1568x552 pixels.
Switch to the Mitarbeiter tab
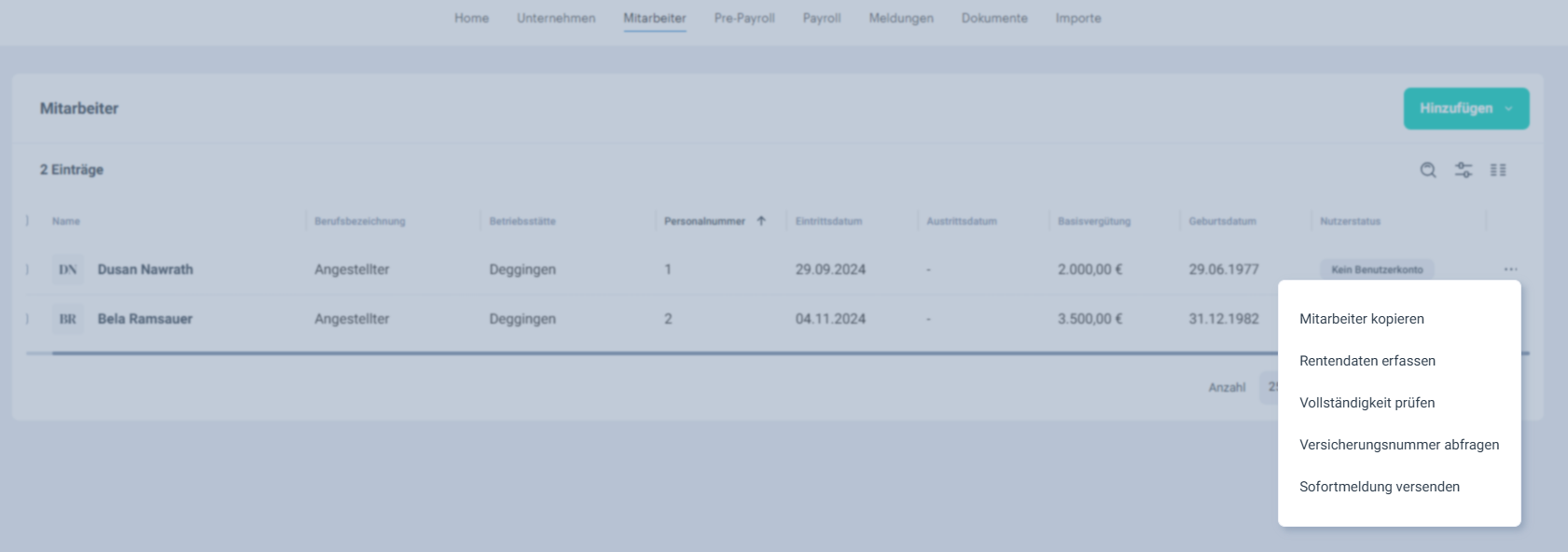click(655, 18)
